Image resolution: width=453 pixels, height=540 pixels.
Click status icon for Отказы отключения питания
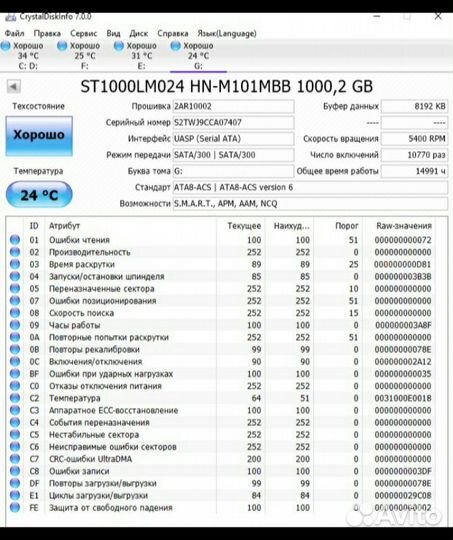pyautogui.click(x=15, y=386)
